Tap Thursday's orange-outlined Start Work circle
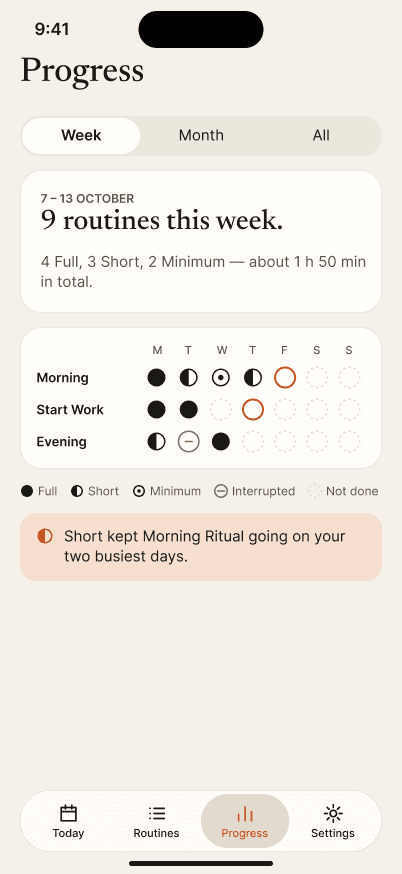 (253, 410)
